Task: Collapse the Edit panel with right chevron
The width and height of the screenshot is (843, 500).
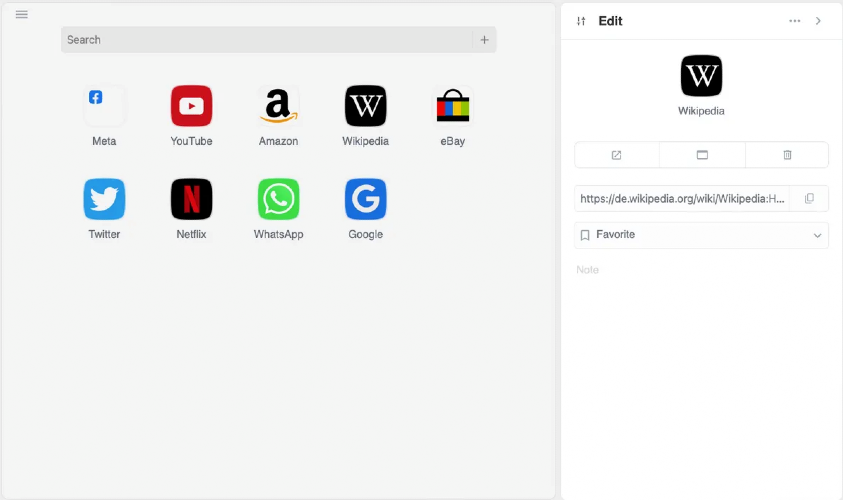Action: [x=818, y=21]
